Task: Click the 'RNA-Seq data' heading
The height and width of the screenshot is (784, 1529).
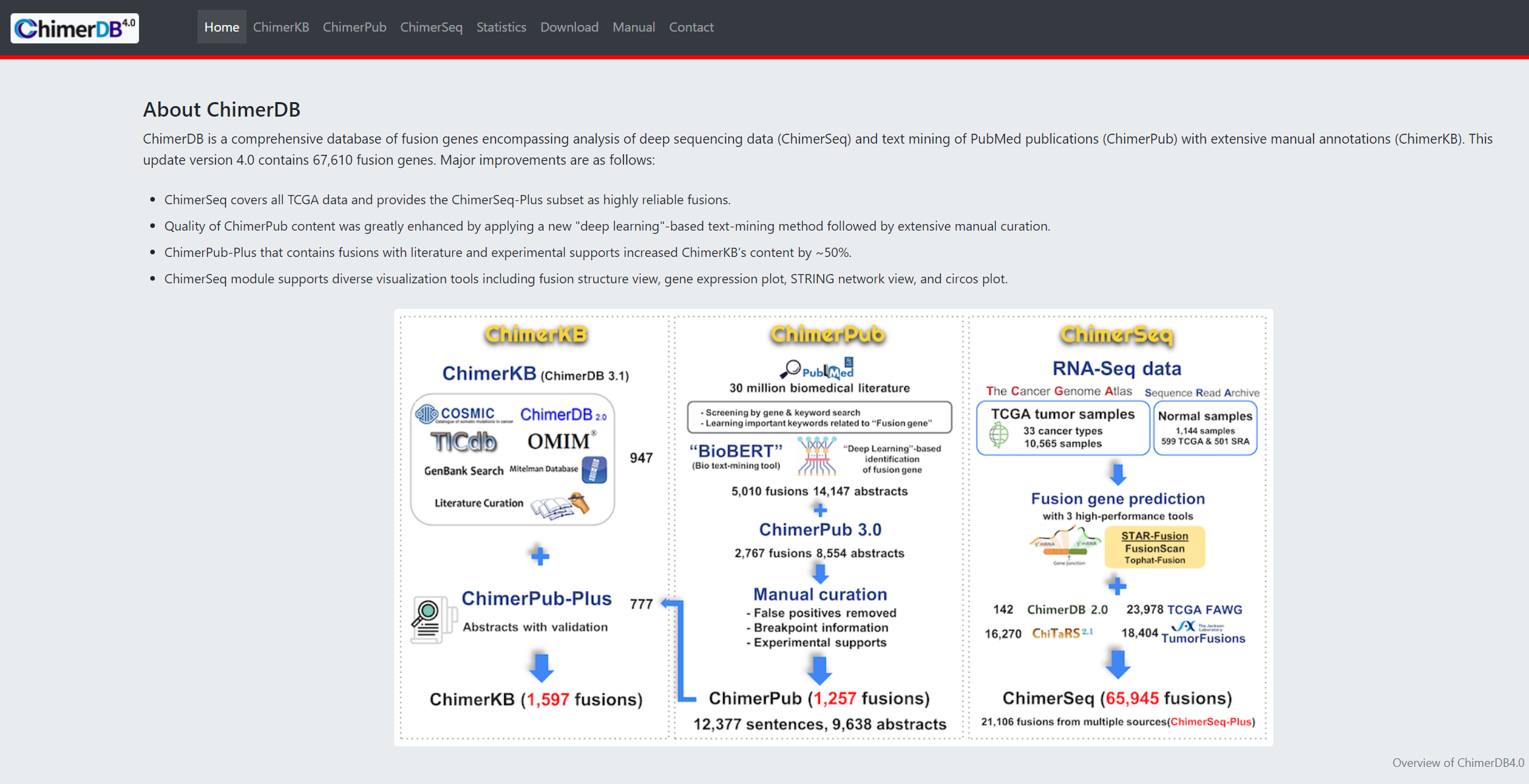Action: click(x=1116, y=368)
